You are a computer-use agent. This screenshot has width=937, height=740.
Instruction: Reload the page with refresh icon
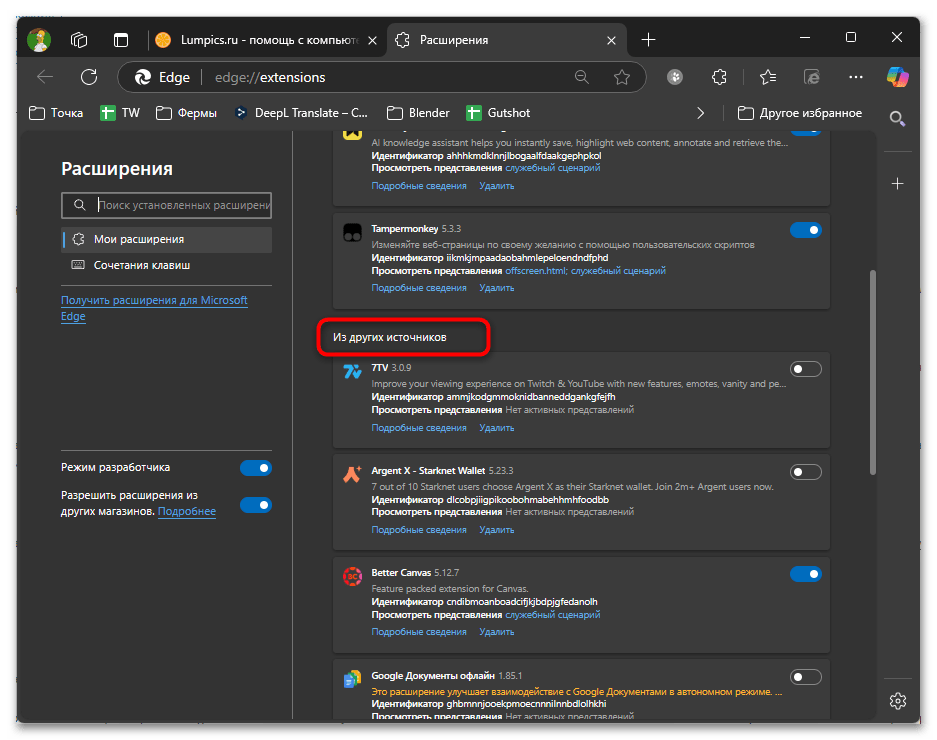pyautogui.click(x=89, y=77)
